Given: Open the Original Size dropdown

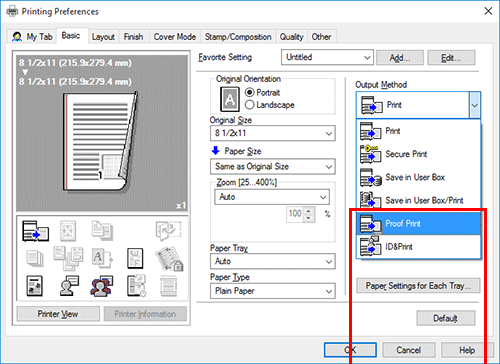Looking at the screenshot, I should click(273, 133).
